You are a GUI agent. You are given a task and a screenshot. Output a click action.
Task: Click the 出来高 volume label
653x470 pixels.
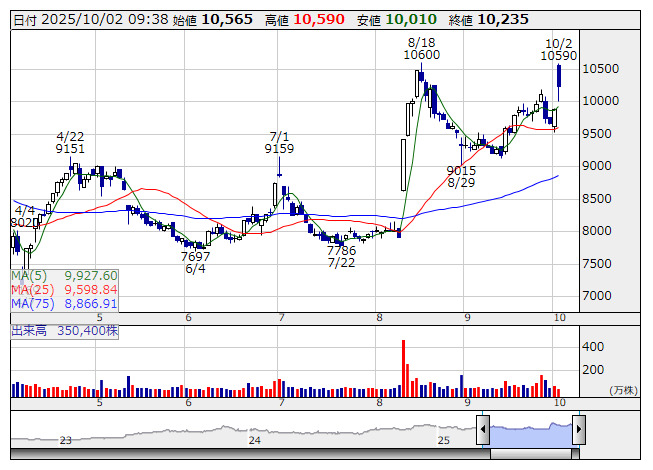coord(30,328)
